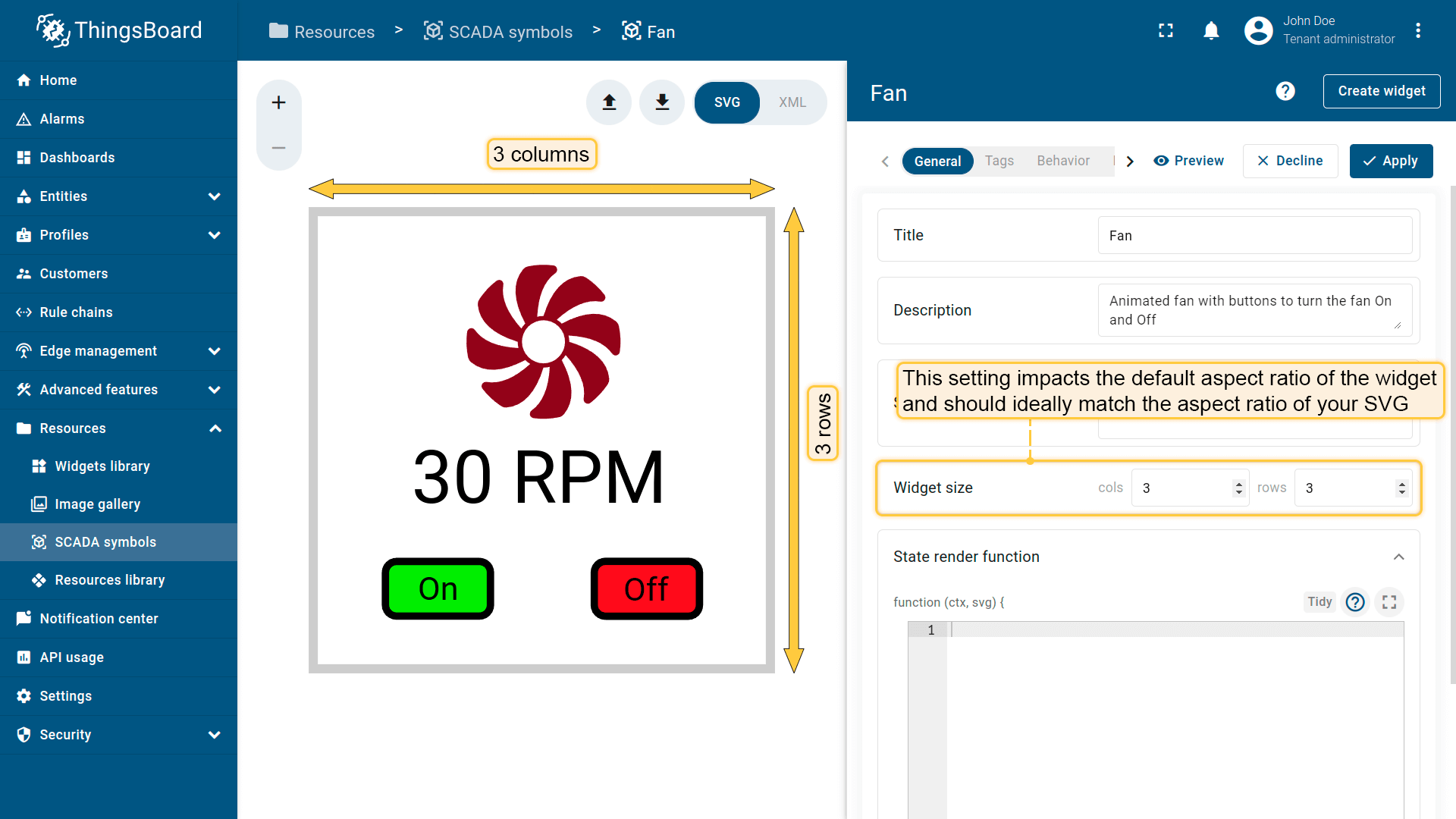Click the upload SVG icon
Viewport: 1456px width, 819px height.
[609, 102]
